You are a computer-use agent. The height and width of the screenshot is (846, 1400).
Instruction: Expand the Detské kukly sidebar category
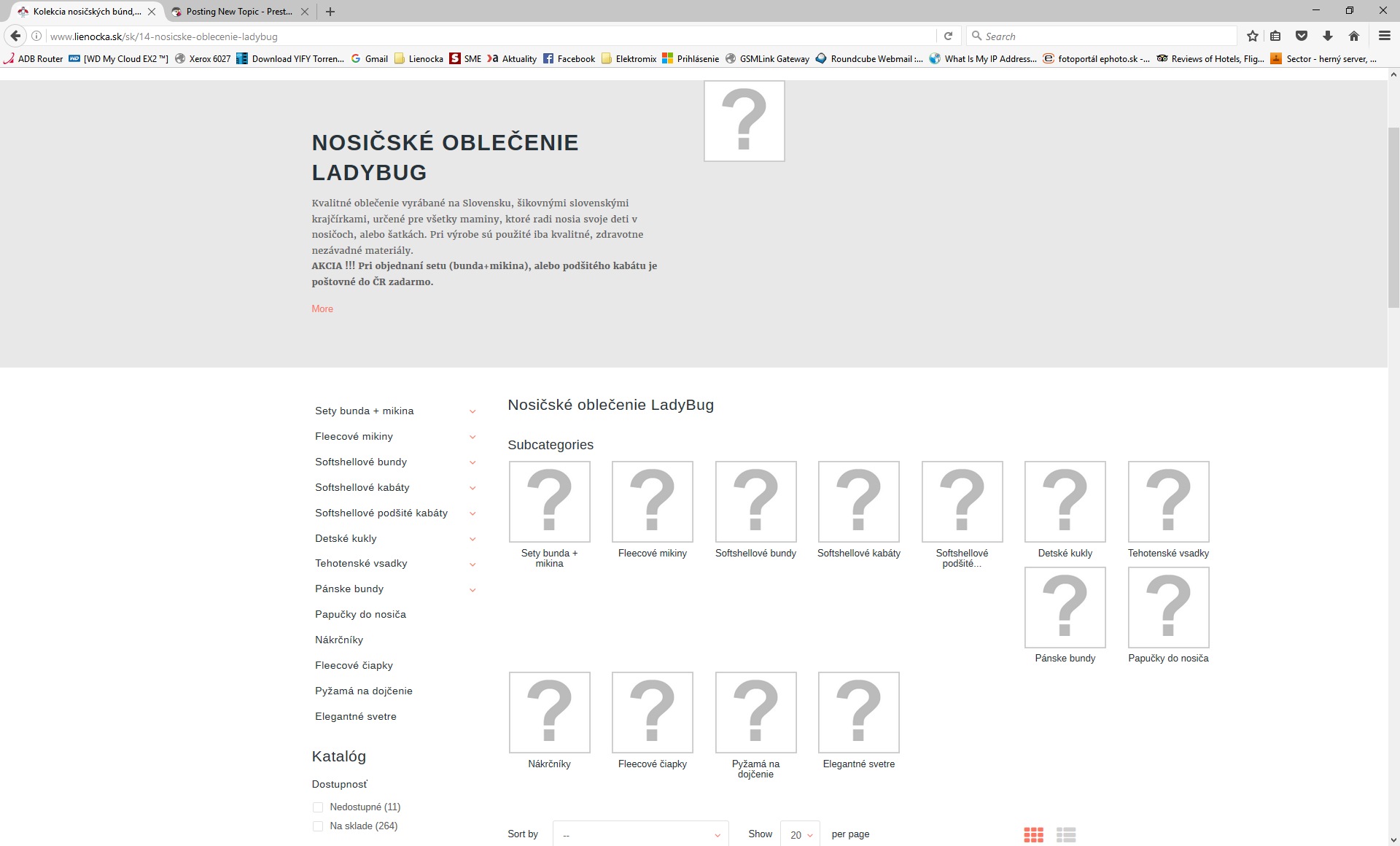coord(472,539)
